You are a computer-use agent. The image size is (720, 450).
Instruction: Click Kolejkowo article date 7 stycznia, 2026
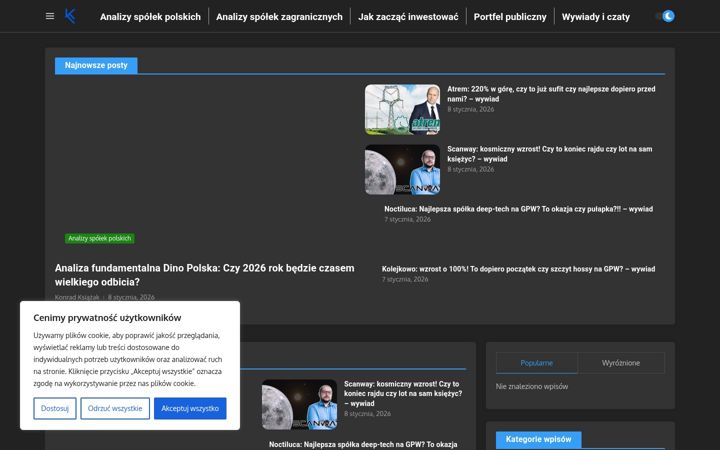pyautogui.click(x=405, y=279)
